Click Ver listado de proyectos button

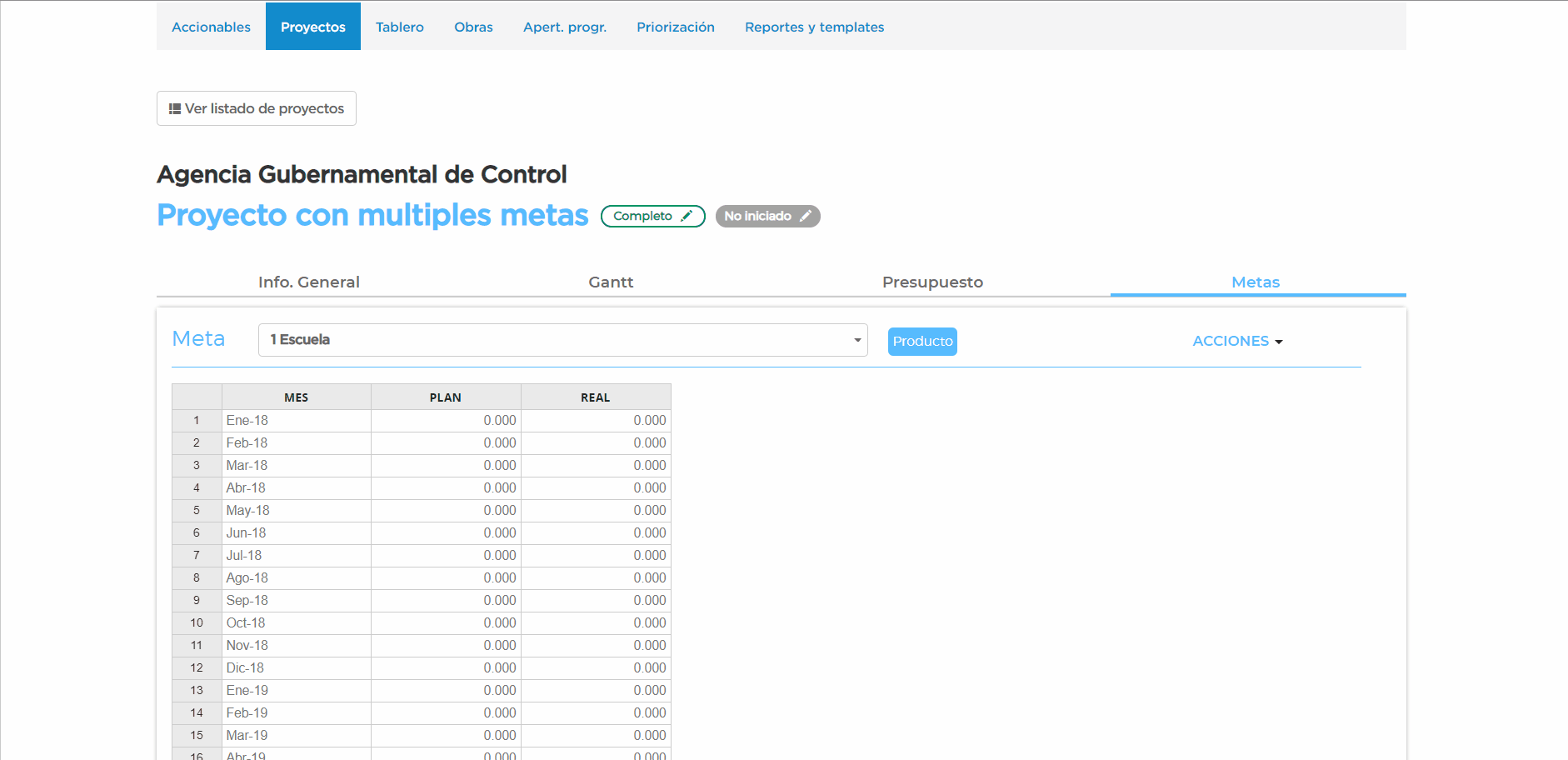tap(257, 108)
